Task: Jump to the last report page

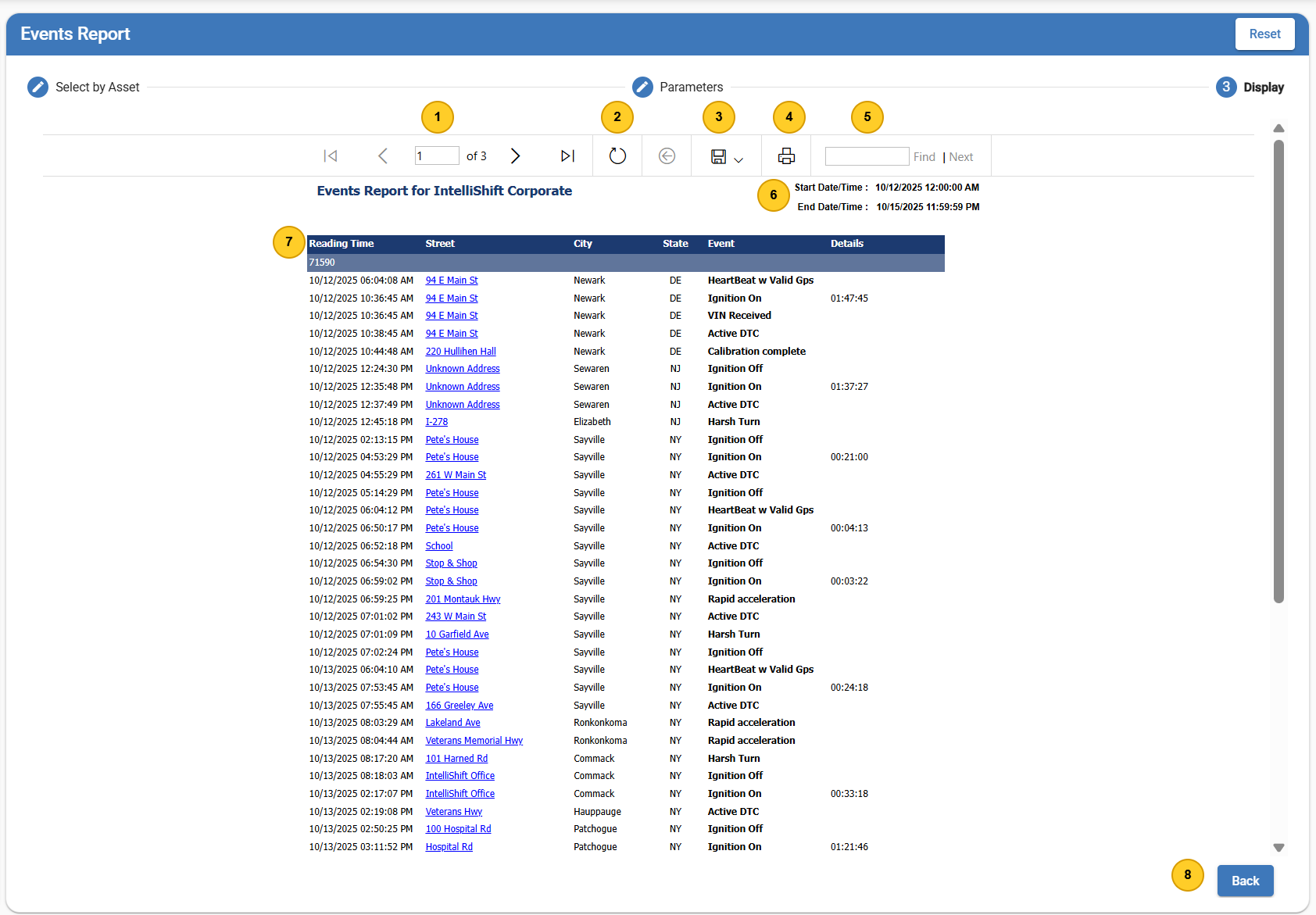Action: [x=568, y=156]
